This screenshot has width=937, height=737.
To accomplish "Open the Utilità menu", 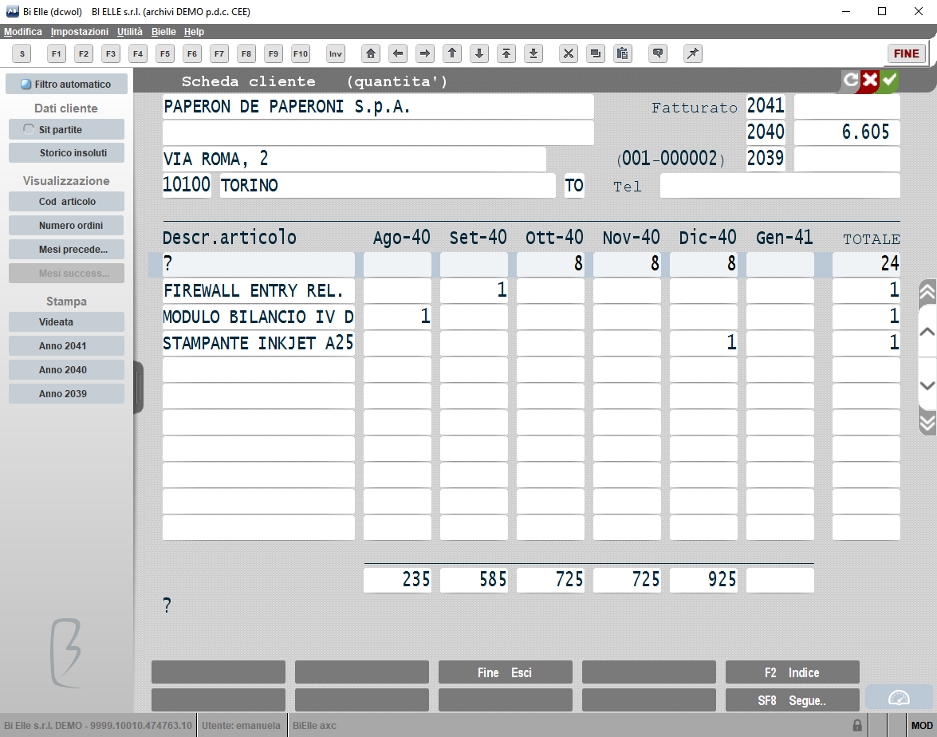I will coord(130,32).
